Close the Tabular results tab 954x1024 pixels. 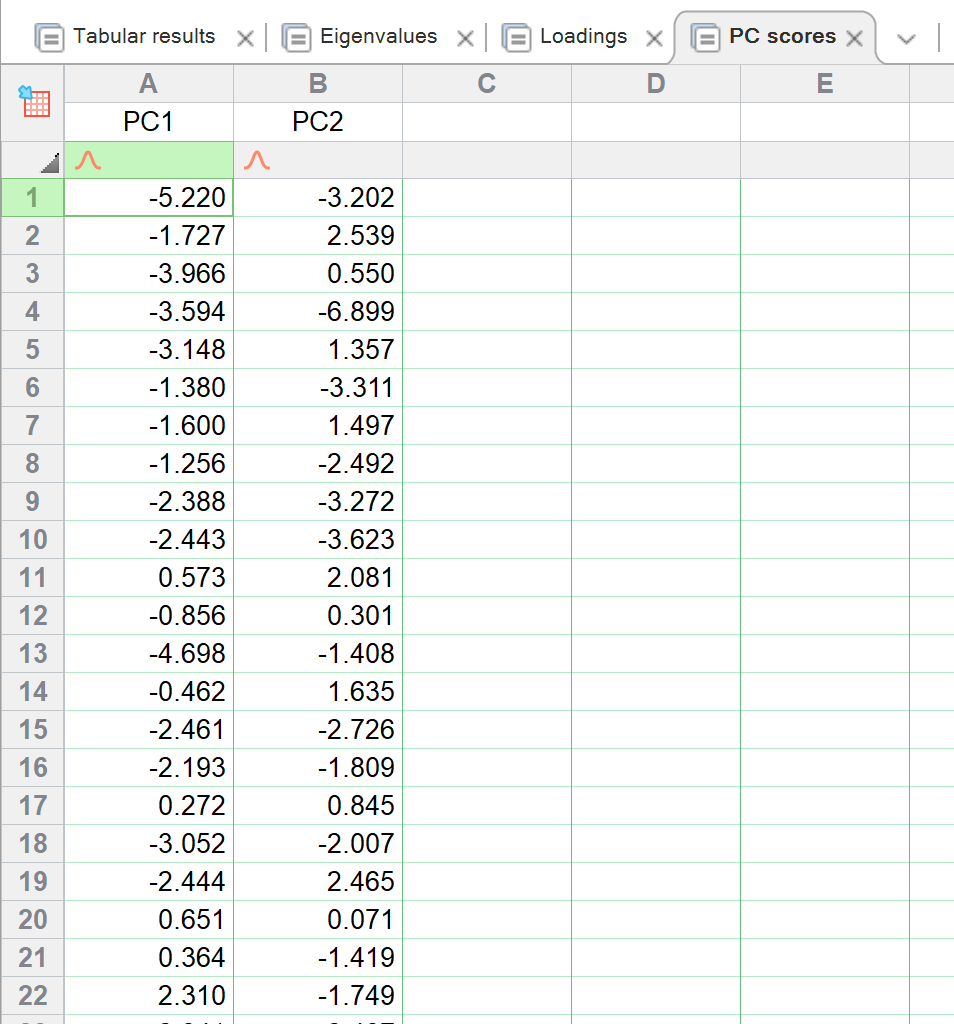[x=245, y=39]
